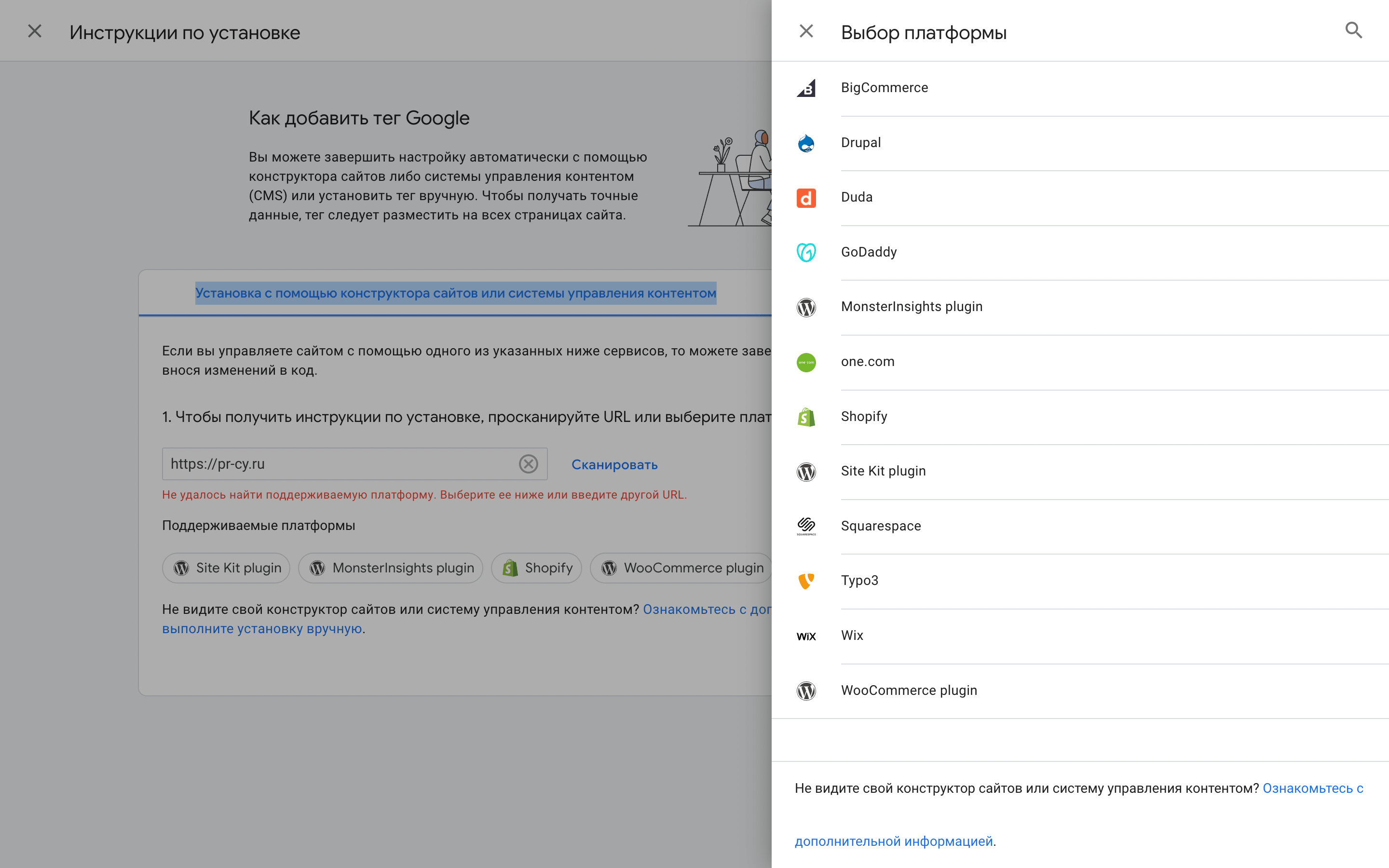Open search in the platform selection panel

pos(1353,30)
